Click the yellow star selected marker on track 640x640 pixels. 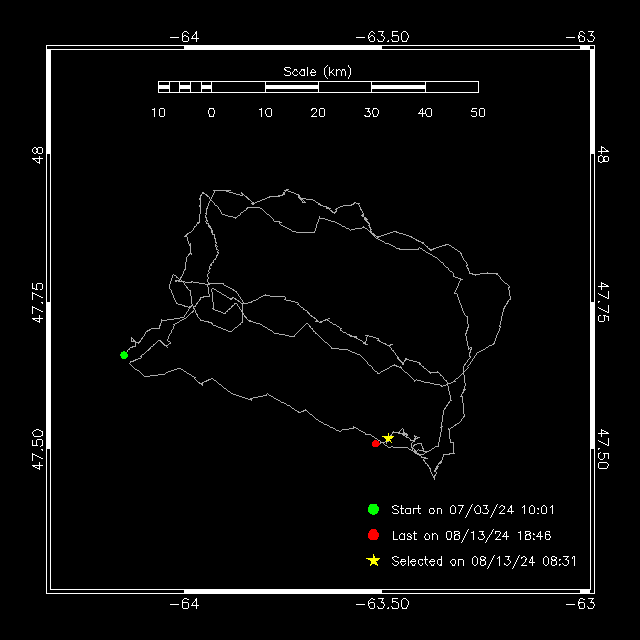(388, 438)
